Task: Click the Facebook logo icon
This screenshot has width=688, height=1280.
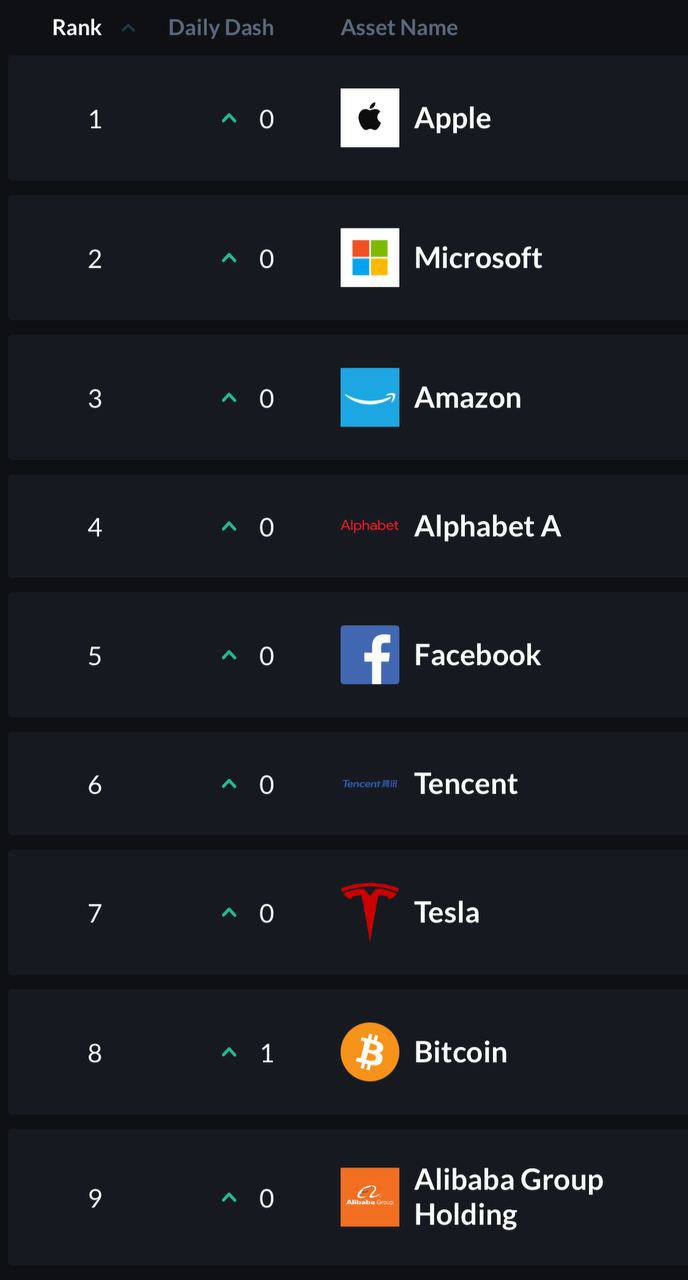Action: (370, 655)
